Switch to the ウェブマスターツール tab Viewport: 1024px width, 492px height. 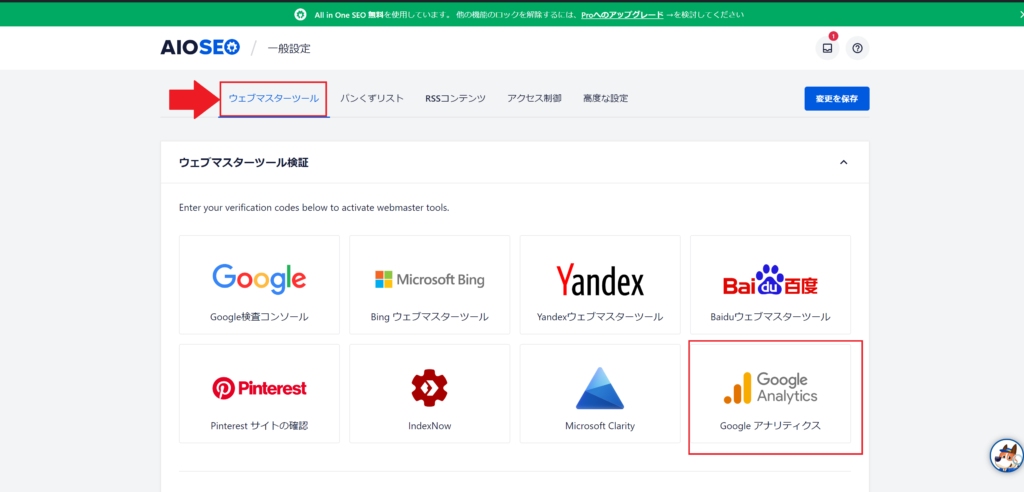click(274, 99)
